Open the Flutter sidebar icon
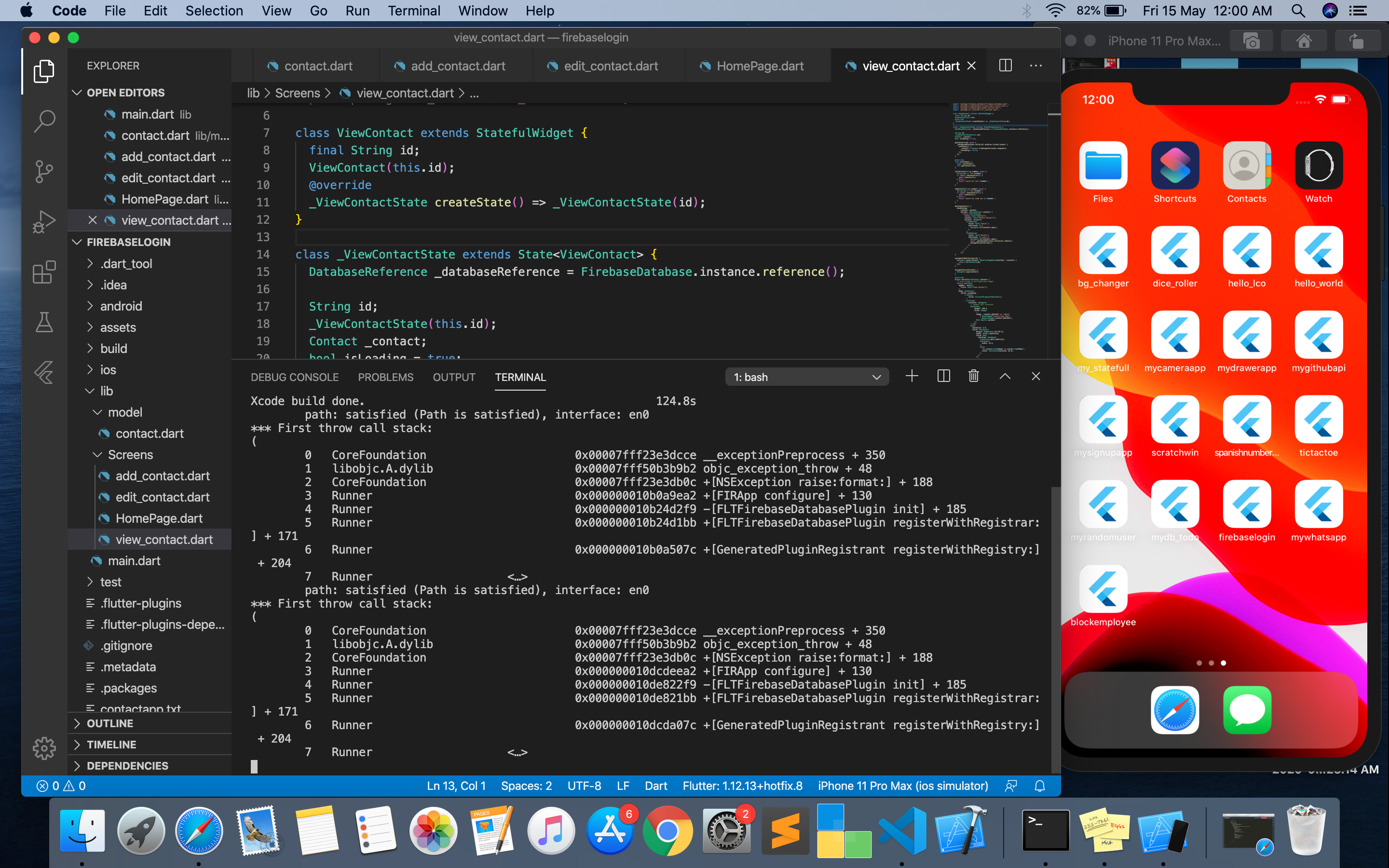This screenshot has width=1389, height=868. (x=44, y=373)
